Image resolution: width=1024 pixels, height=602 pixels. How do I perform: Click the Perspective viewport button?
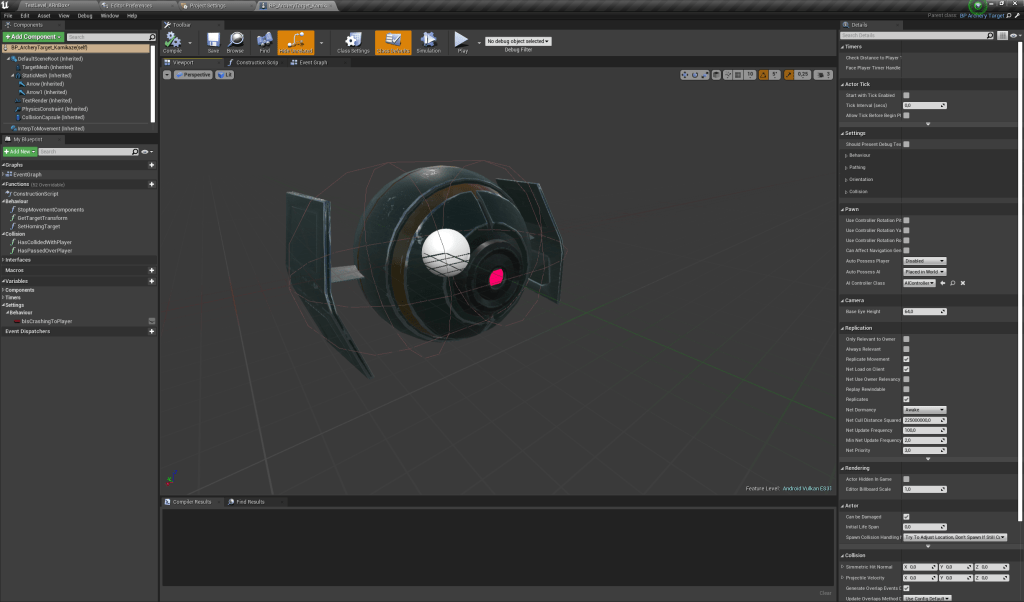pyautogui.click(x=196, y=75)
